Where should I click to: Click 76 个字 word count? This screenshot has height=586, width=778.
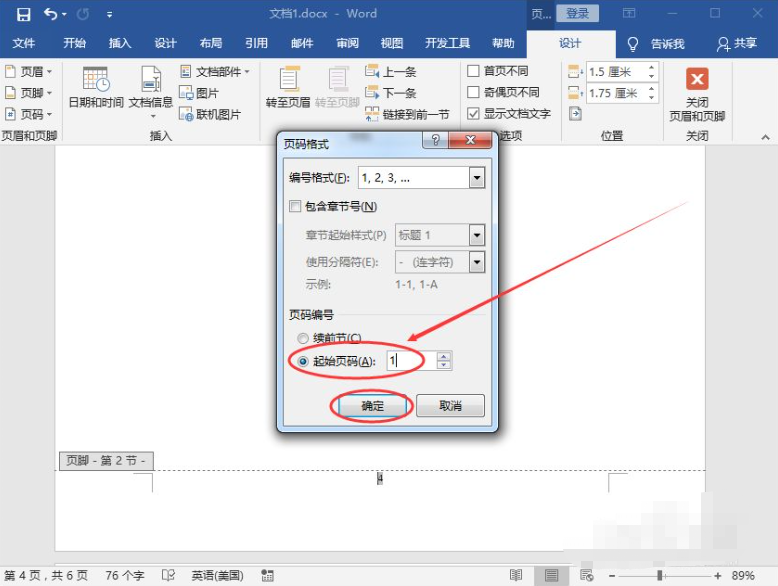click(125, 576)
